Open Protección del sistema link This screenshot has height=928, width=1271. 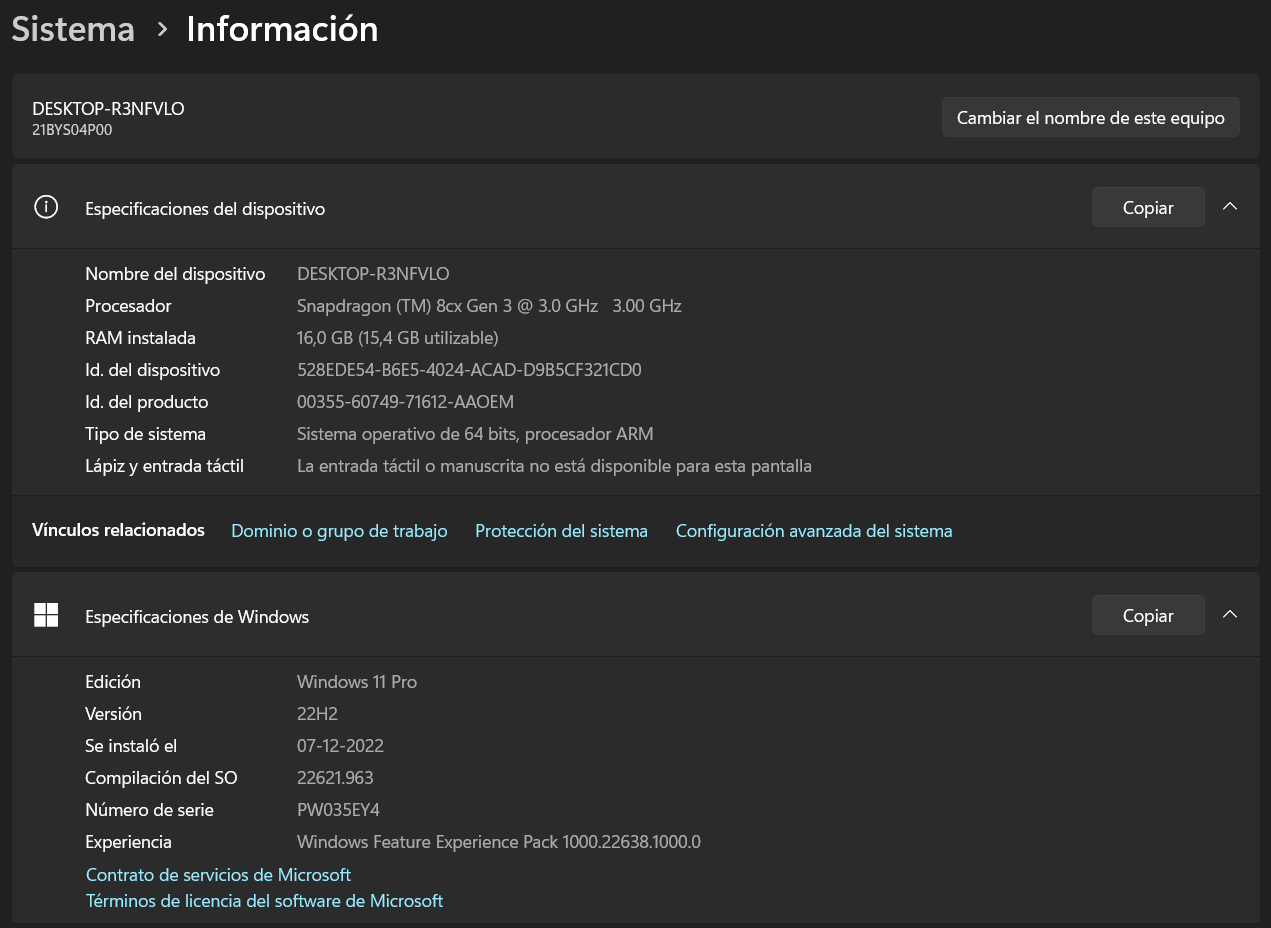561,531
